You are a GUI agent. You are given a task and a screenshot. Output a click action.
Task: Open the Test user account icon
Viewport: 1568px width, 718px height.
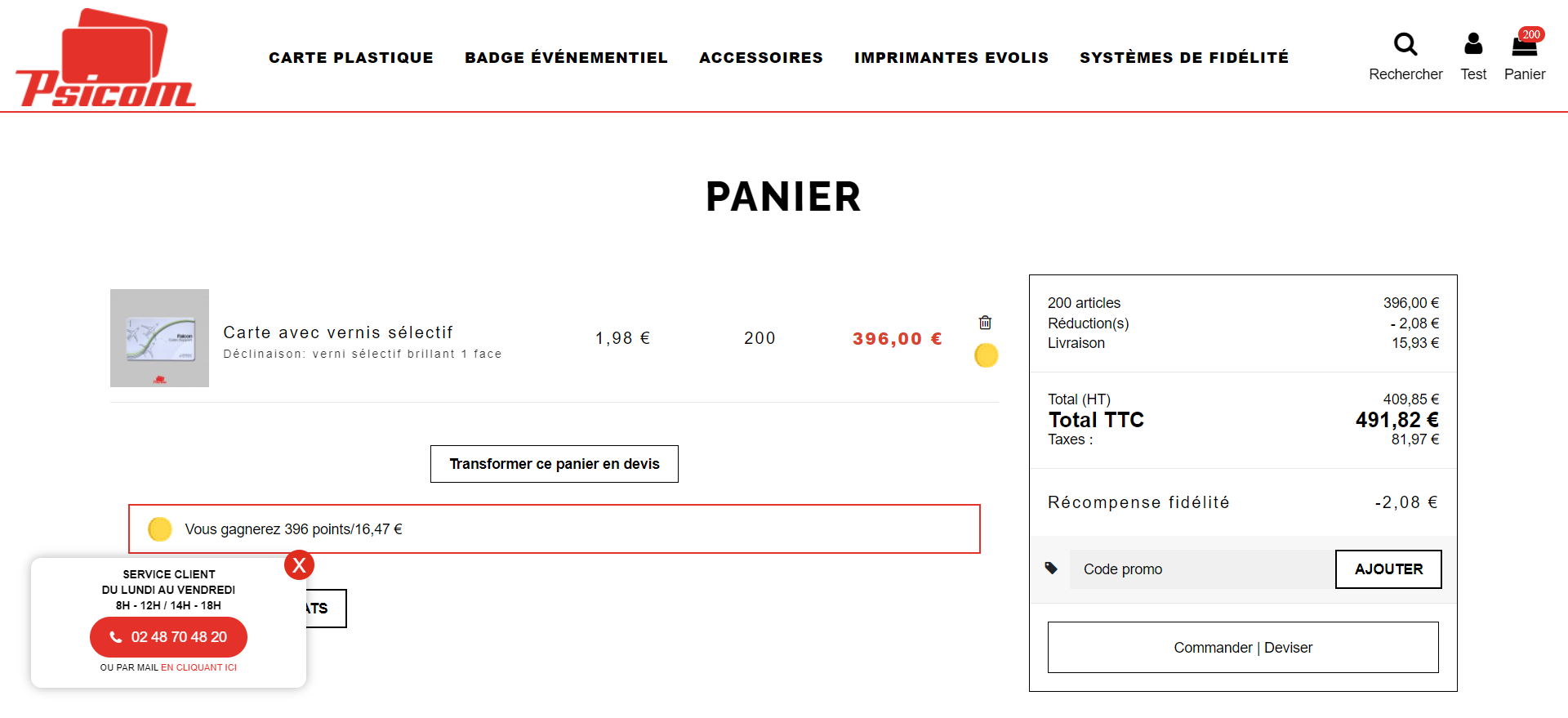(x=1473, y=43)
